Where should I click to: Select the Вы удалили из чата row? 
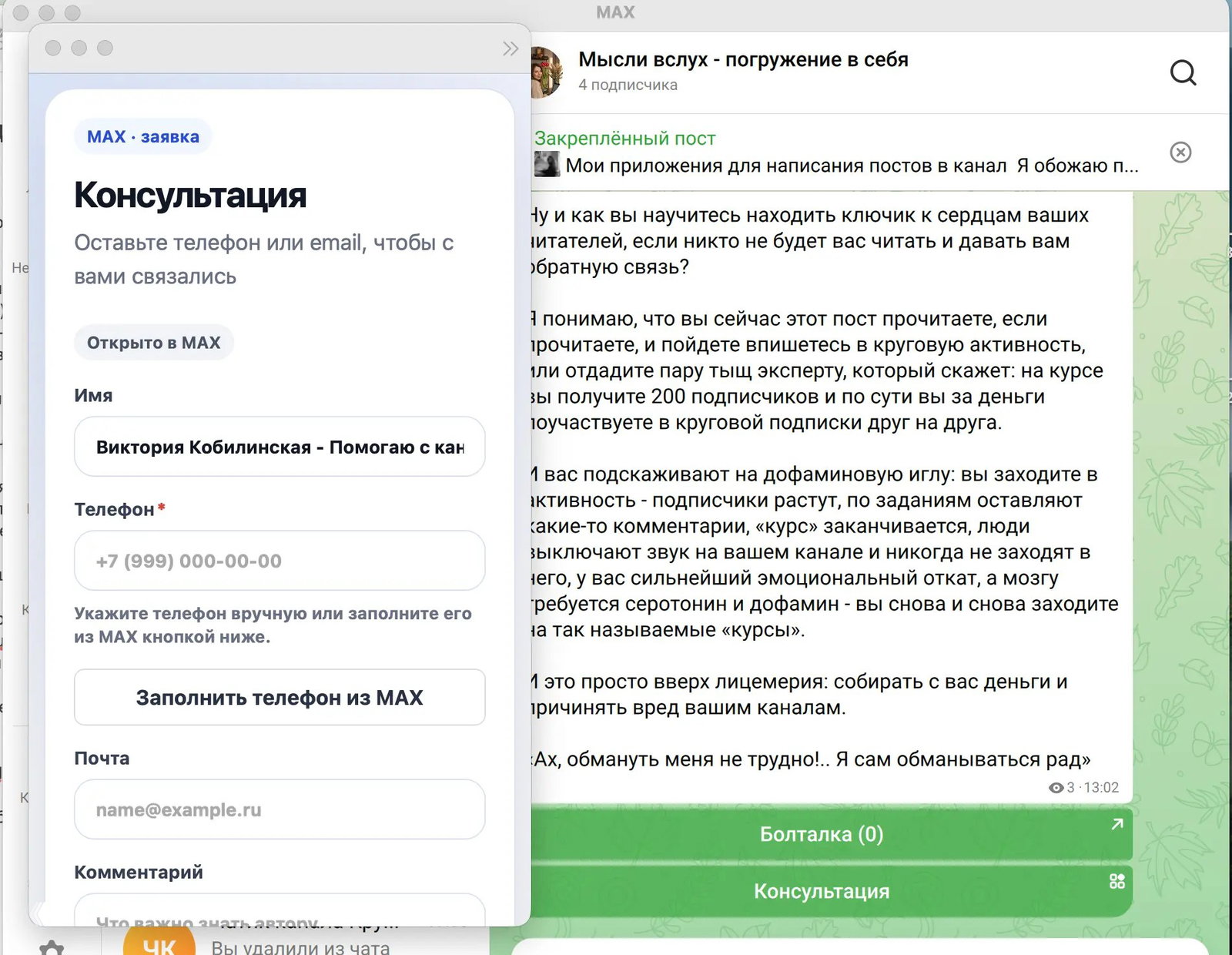click(x=300, y=947)
